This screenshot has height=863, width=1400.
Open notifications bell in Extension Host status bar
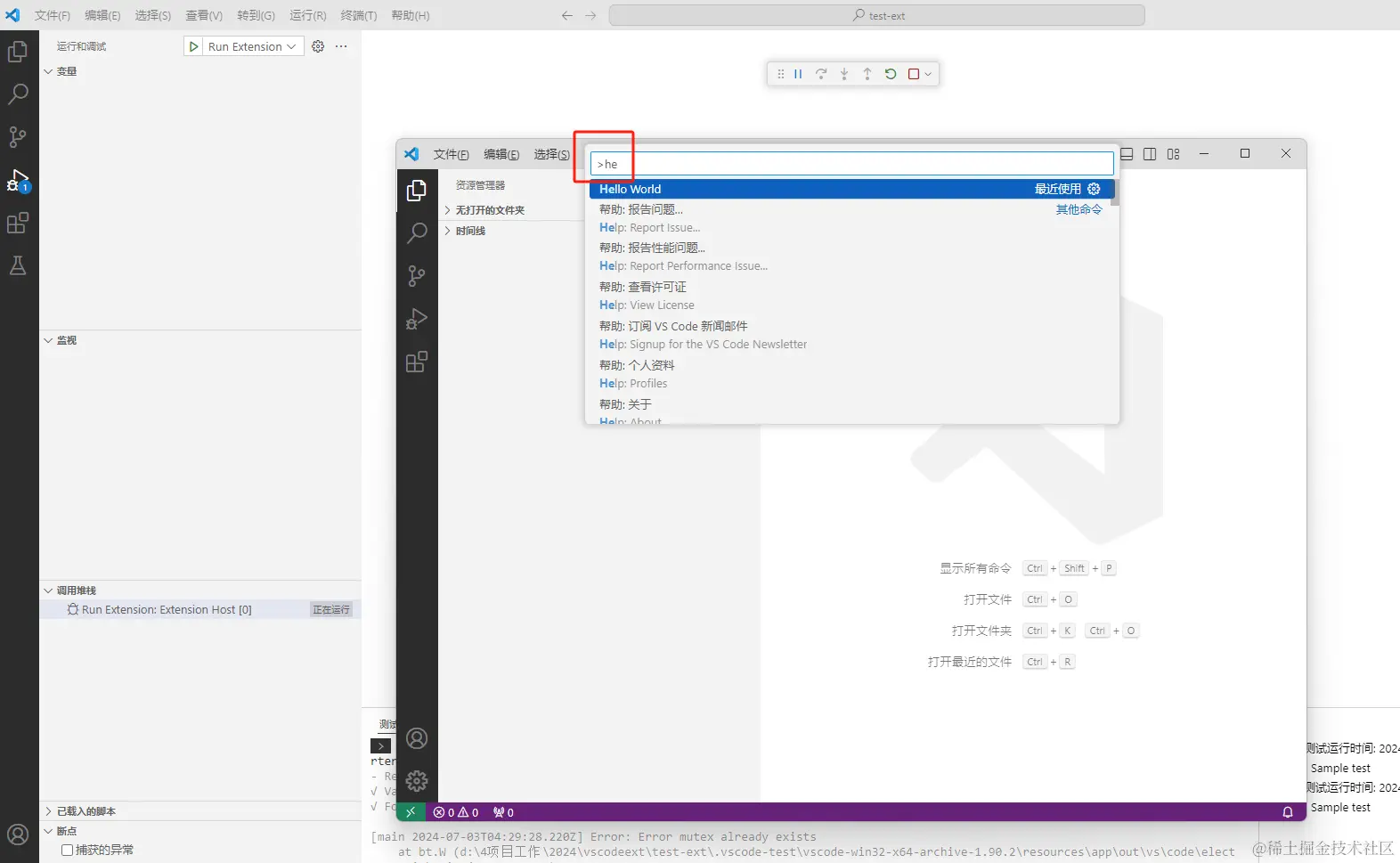1288,812
